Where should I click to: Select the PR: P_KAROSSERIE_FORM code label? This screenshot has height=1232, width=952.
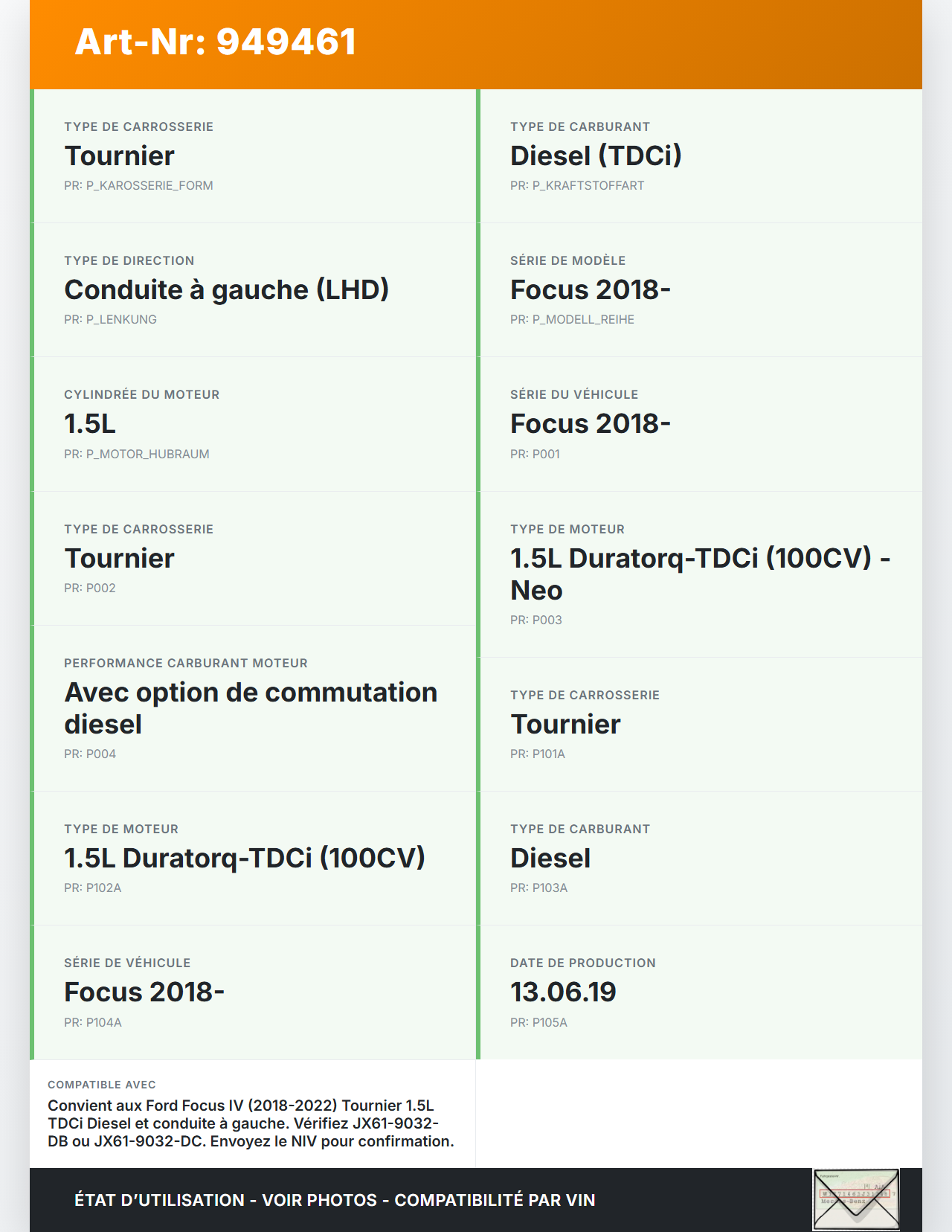coord(138,186)
